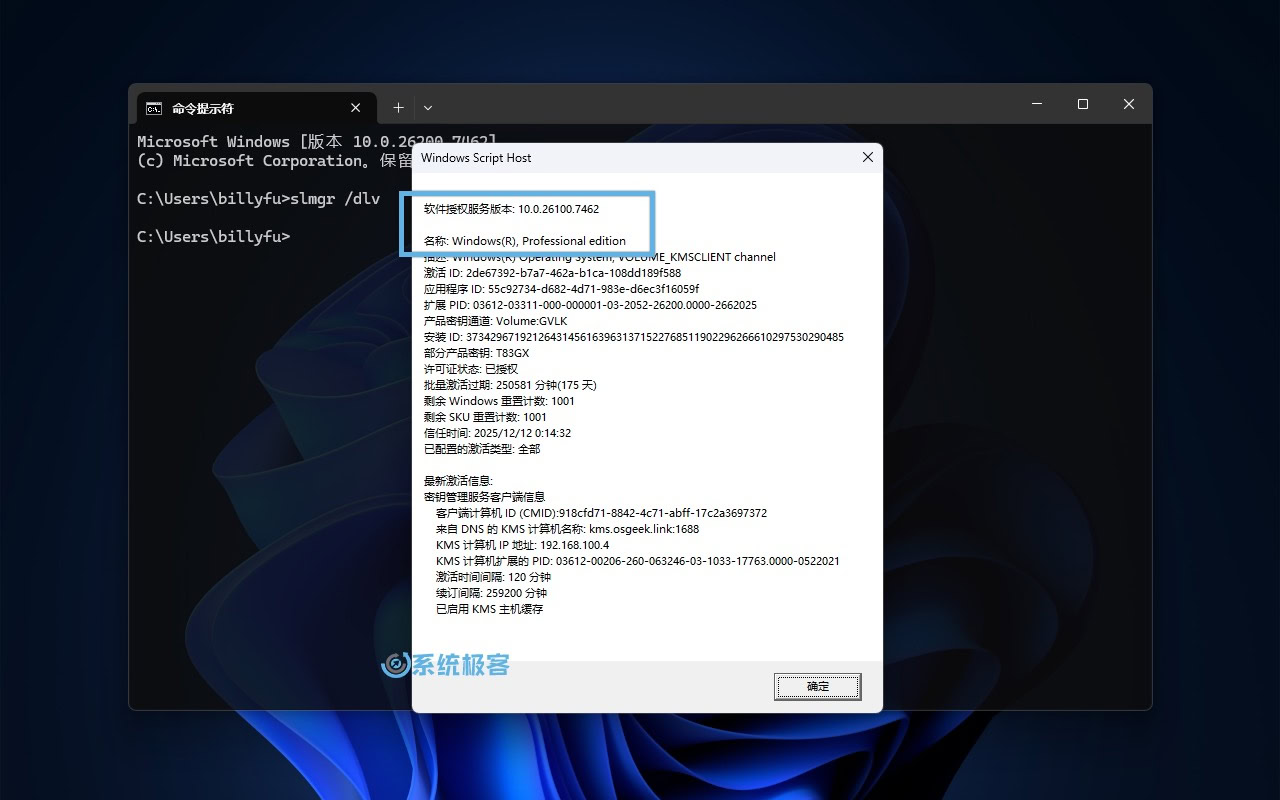Close the Windows Script Host dialog
Image resolution: width=1280 pixels, height=800 pixels.
coord(867,157)
